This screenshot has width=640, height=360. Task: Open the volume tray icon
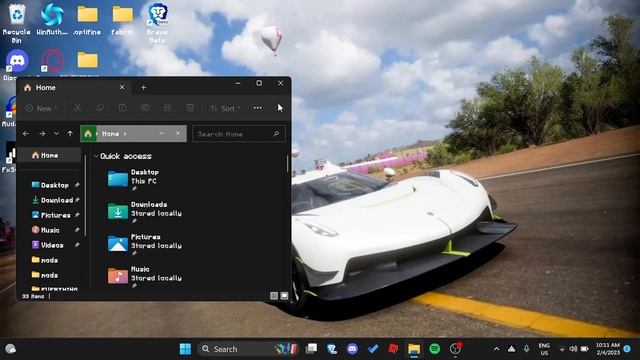point(573,349)
